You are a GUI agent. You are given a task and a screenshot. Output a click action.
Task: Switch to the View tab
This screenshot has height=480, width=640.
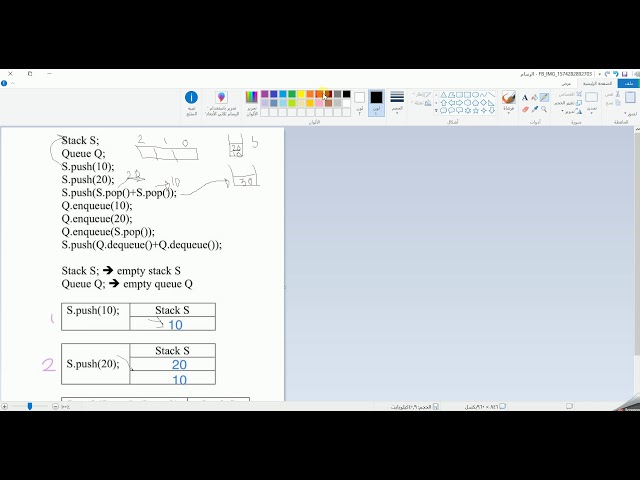[x=566, y=83]
